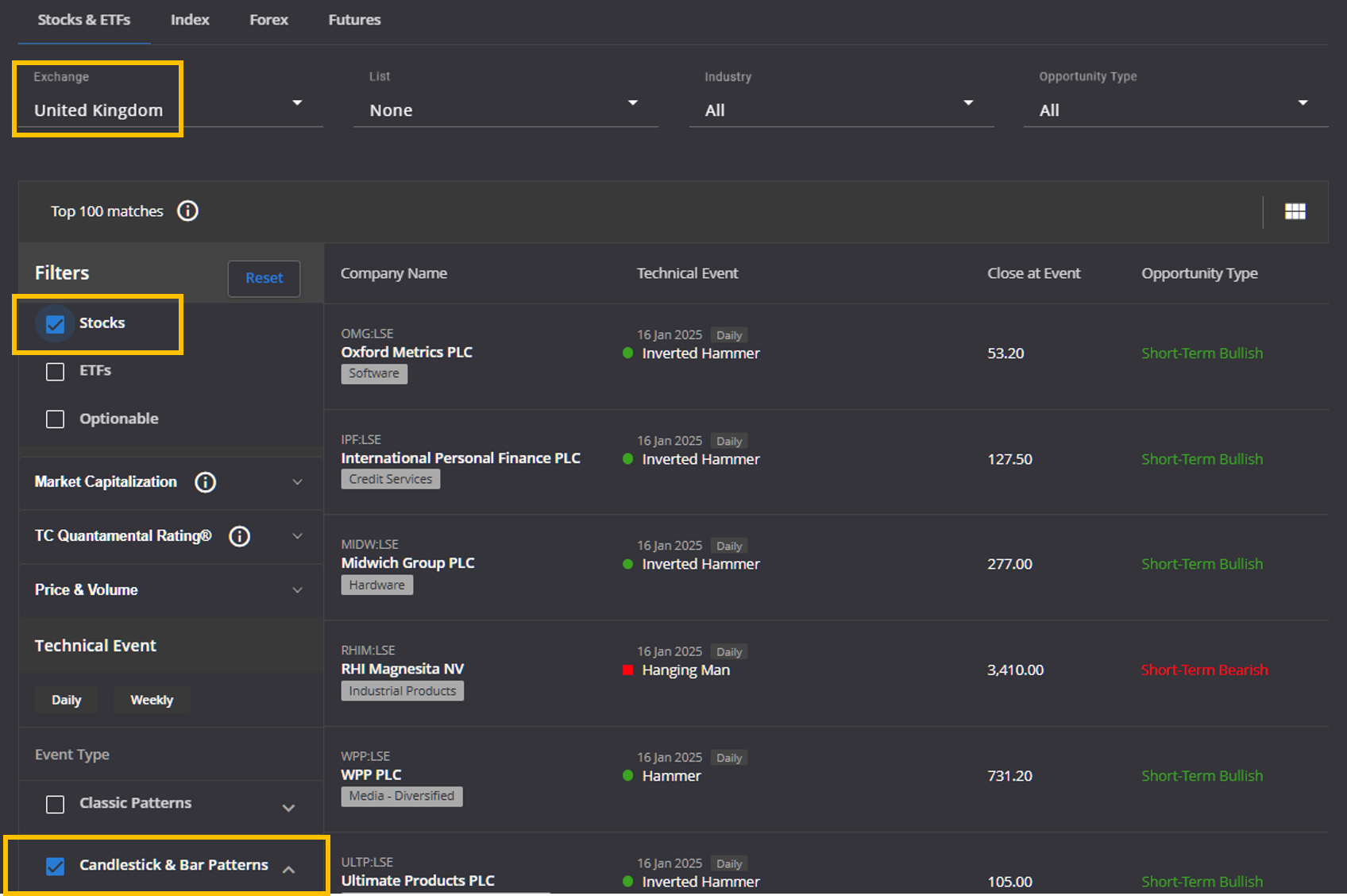Switch to the Forex tab
This screenshot has height=896, width=1347.
click(x=268, y=20)
